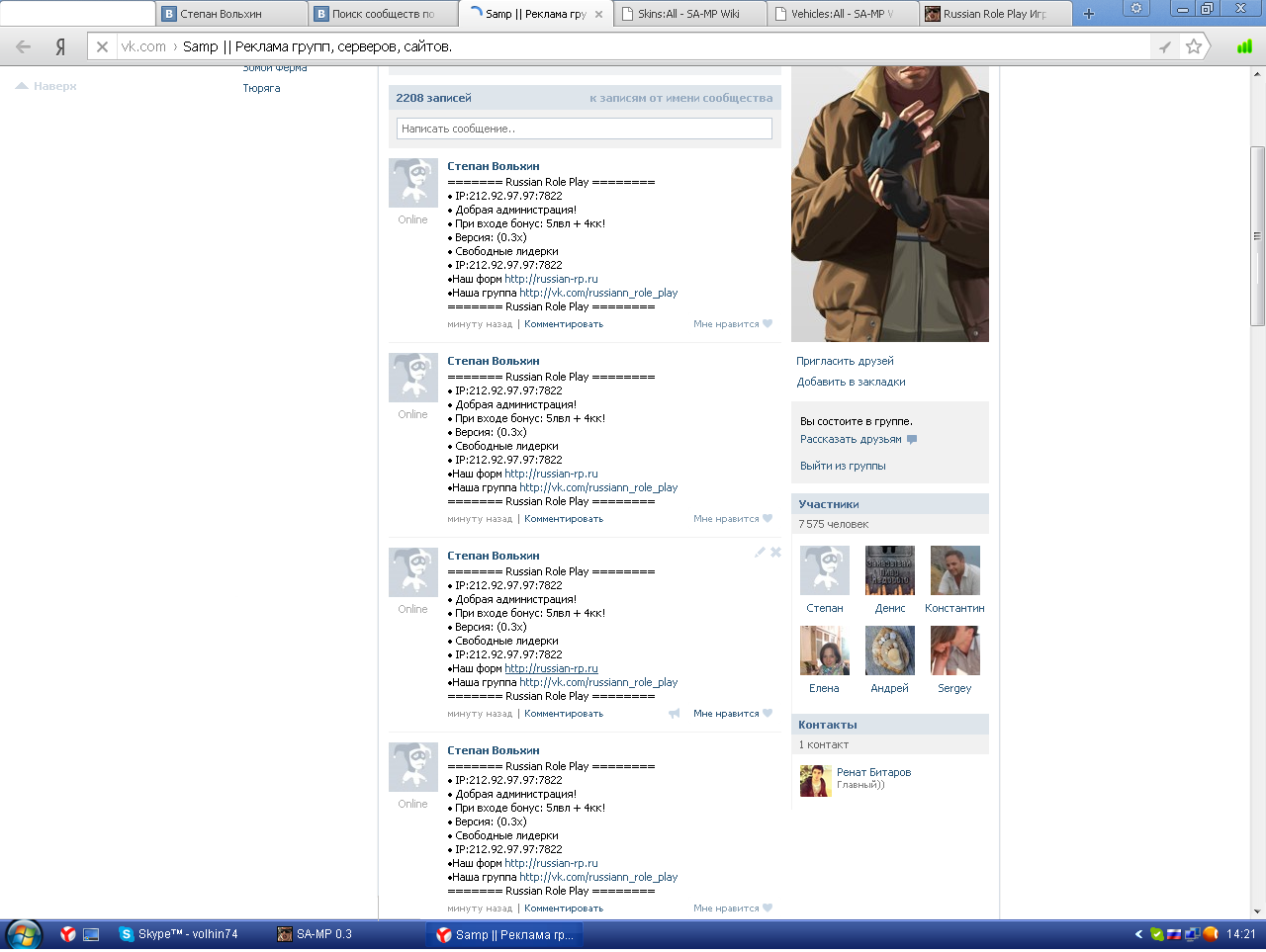Switch to the 'Vehicles:All - SA-MP' tab

click(x=843, y=14)
